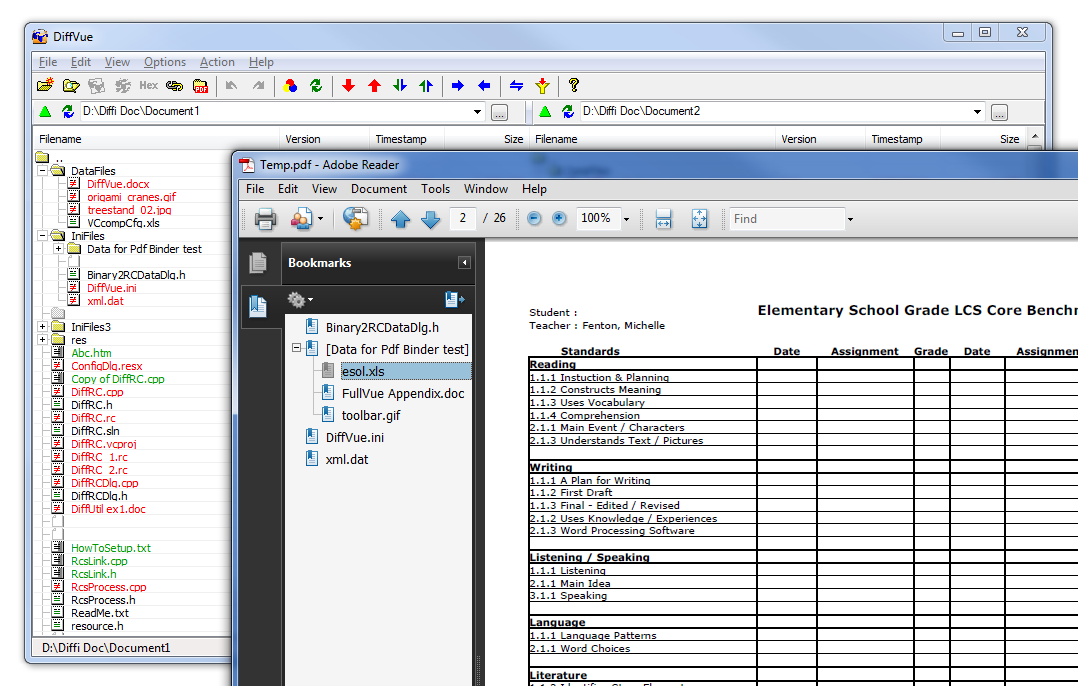
Task: Go to next page with blue down arrow
Action: pos(430,219)
